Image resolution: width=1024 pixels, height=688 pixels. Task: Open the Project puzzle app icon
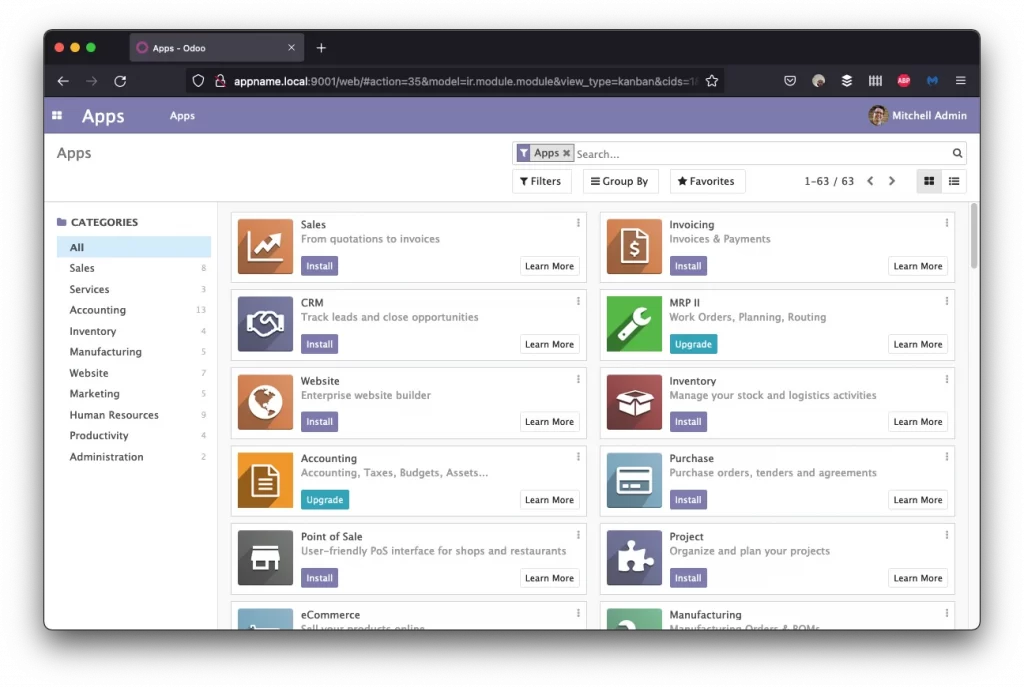pyautogui.click(x=634, y=557)
